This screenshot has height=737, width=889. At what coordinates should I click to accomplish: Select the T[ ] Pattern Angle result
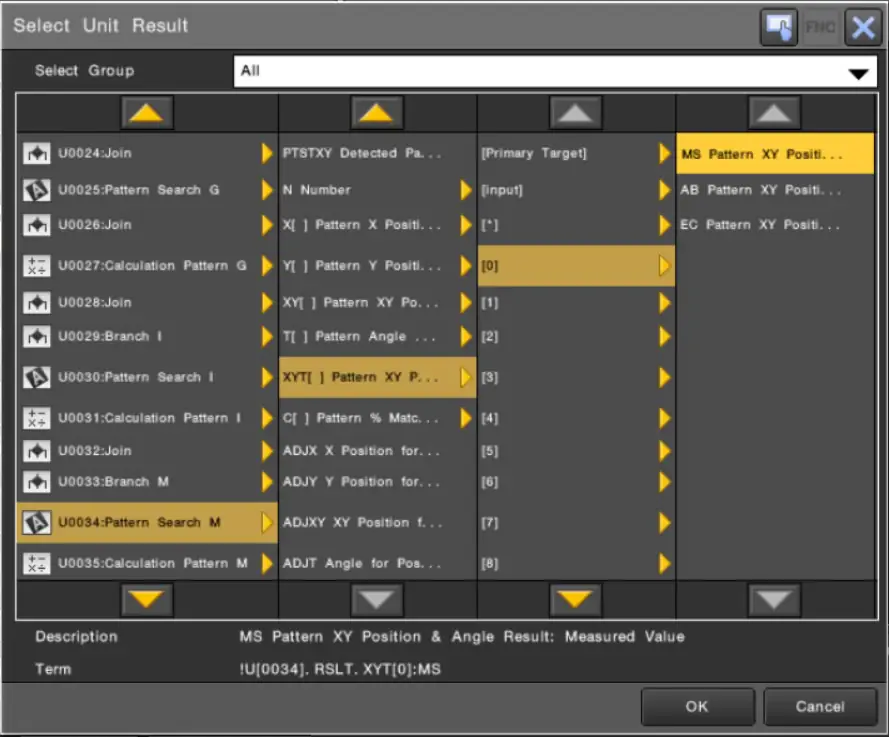click(362, 337)
